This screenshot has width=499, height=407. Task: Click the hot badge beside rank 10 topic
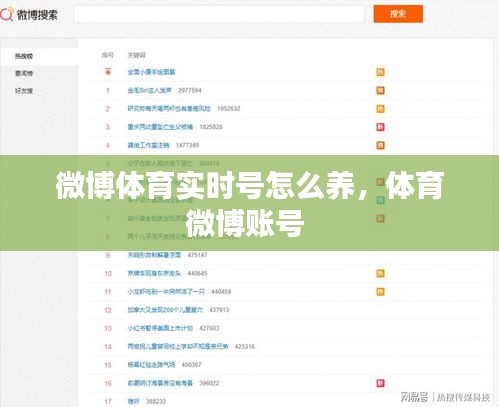(x=380, y=273)
